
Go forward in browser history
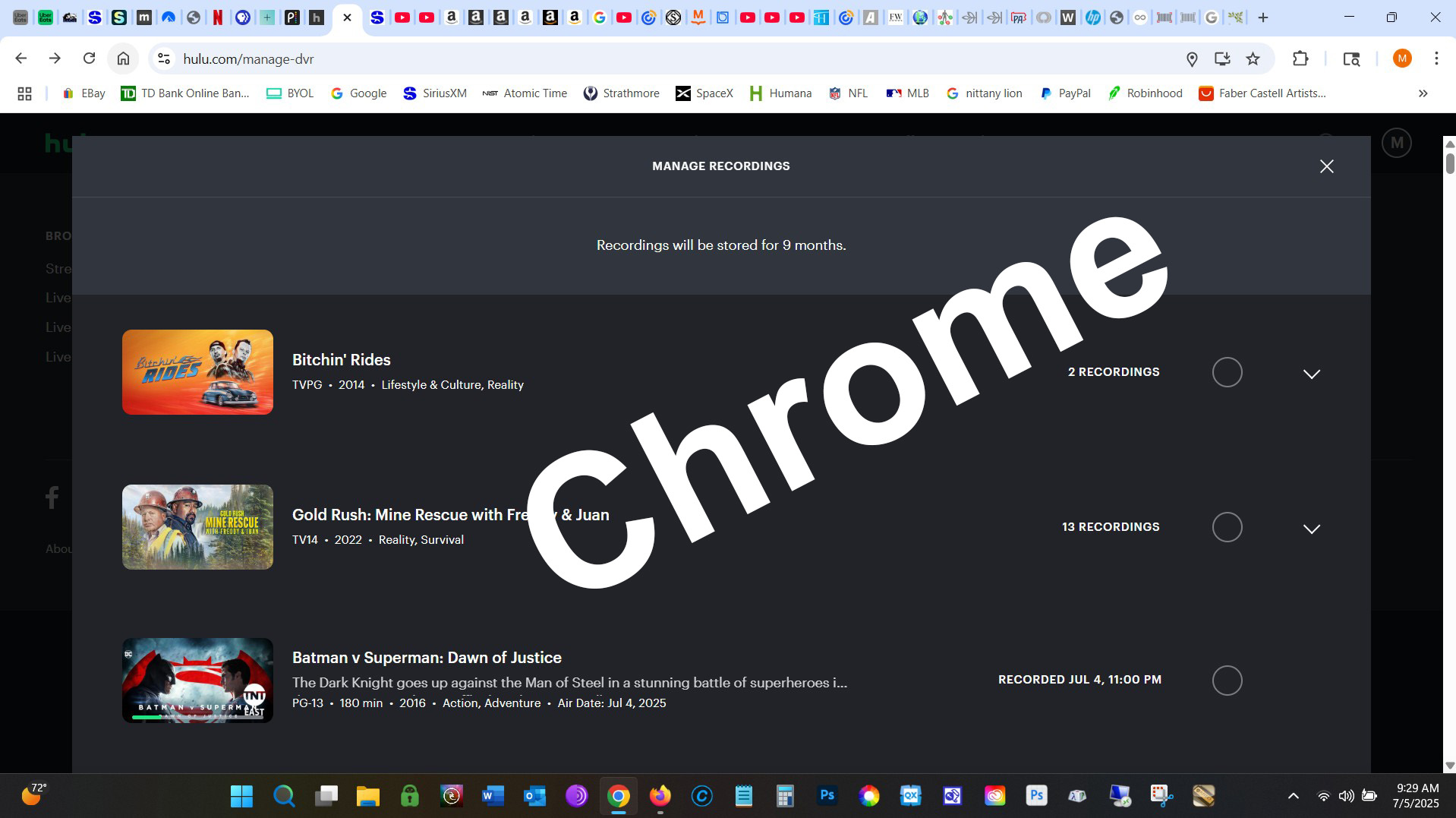pos(55,58)
